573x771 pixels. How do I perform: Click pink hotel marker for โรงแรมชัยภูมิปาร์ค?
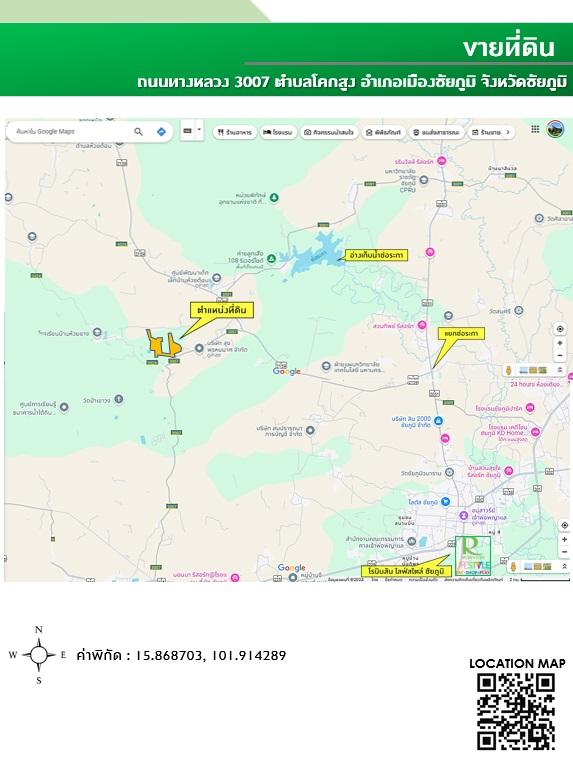point(530,408)
